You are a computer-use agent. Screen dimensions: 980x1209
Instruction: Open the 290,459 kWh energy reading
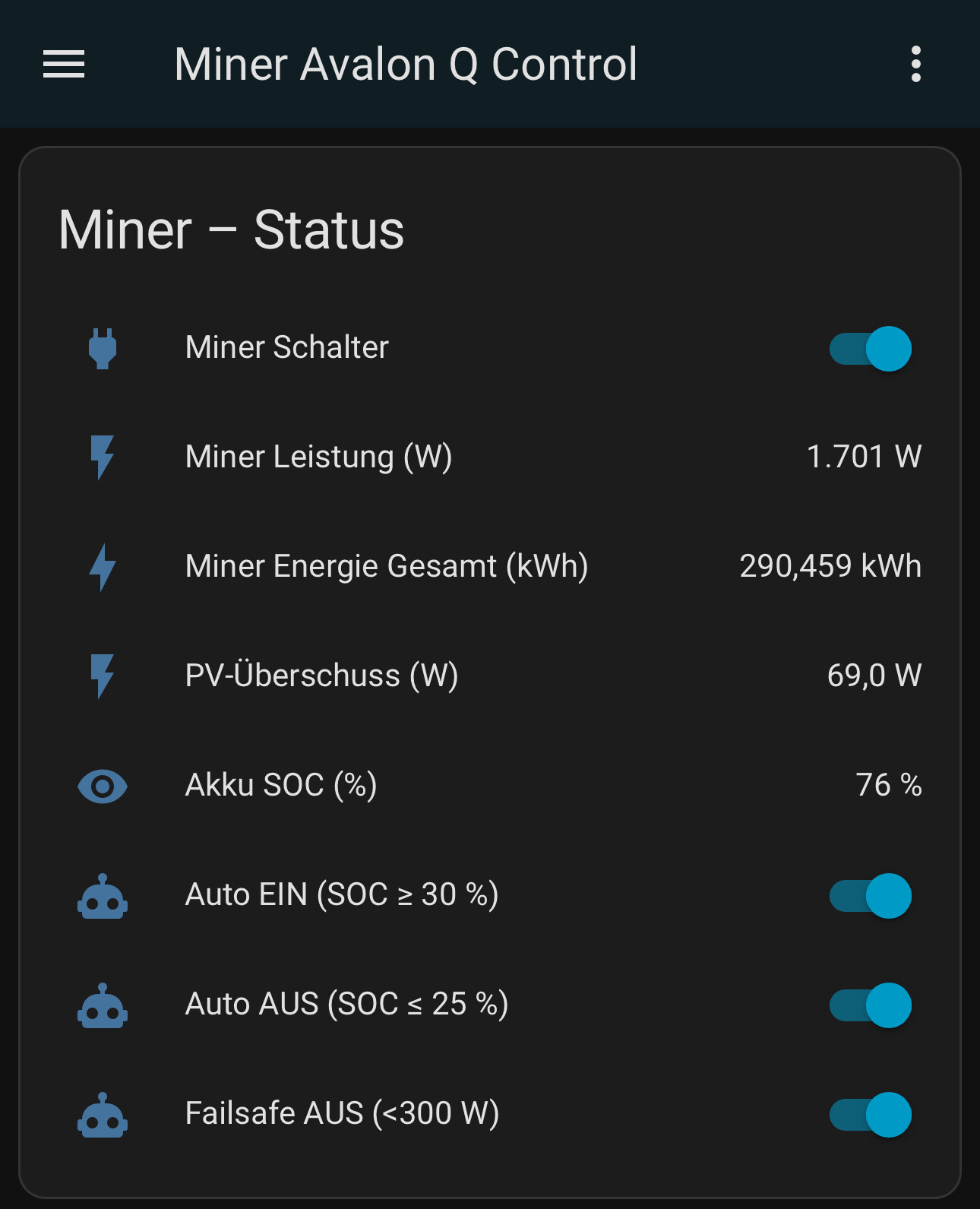pyautogui.click(x=830, y=567)
